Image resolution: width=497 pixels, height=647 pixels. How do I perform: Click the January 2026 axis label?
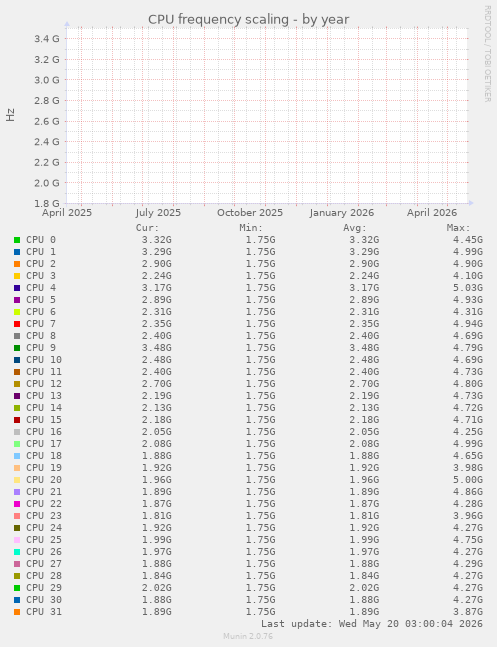coord(342,213)
